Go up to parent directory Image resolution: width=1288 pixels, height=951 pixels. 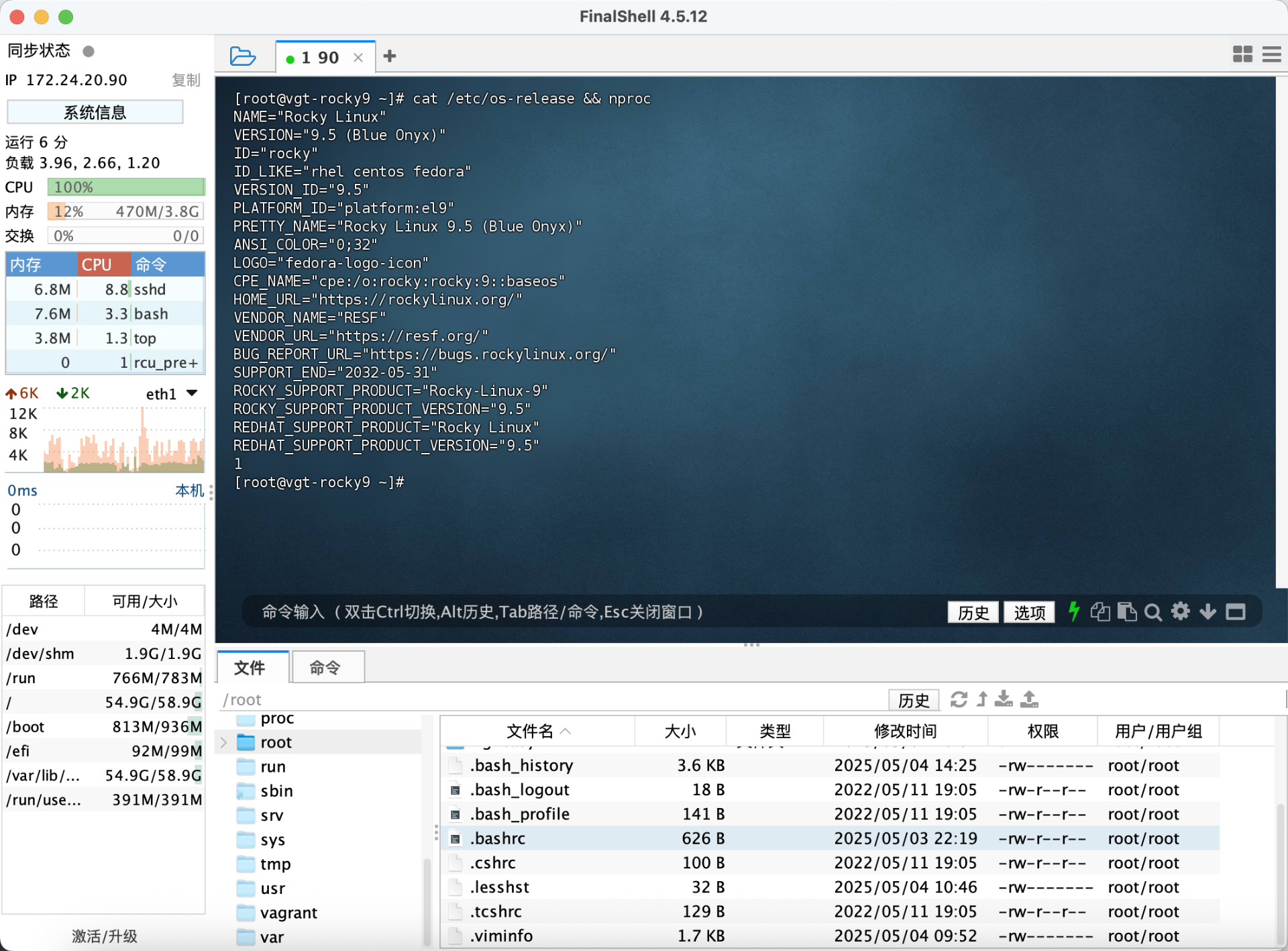pos(982,699)
